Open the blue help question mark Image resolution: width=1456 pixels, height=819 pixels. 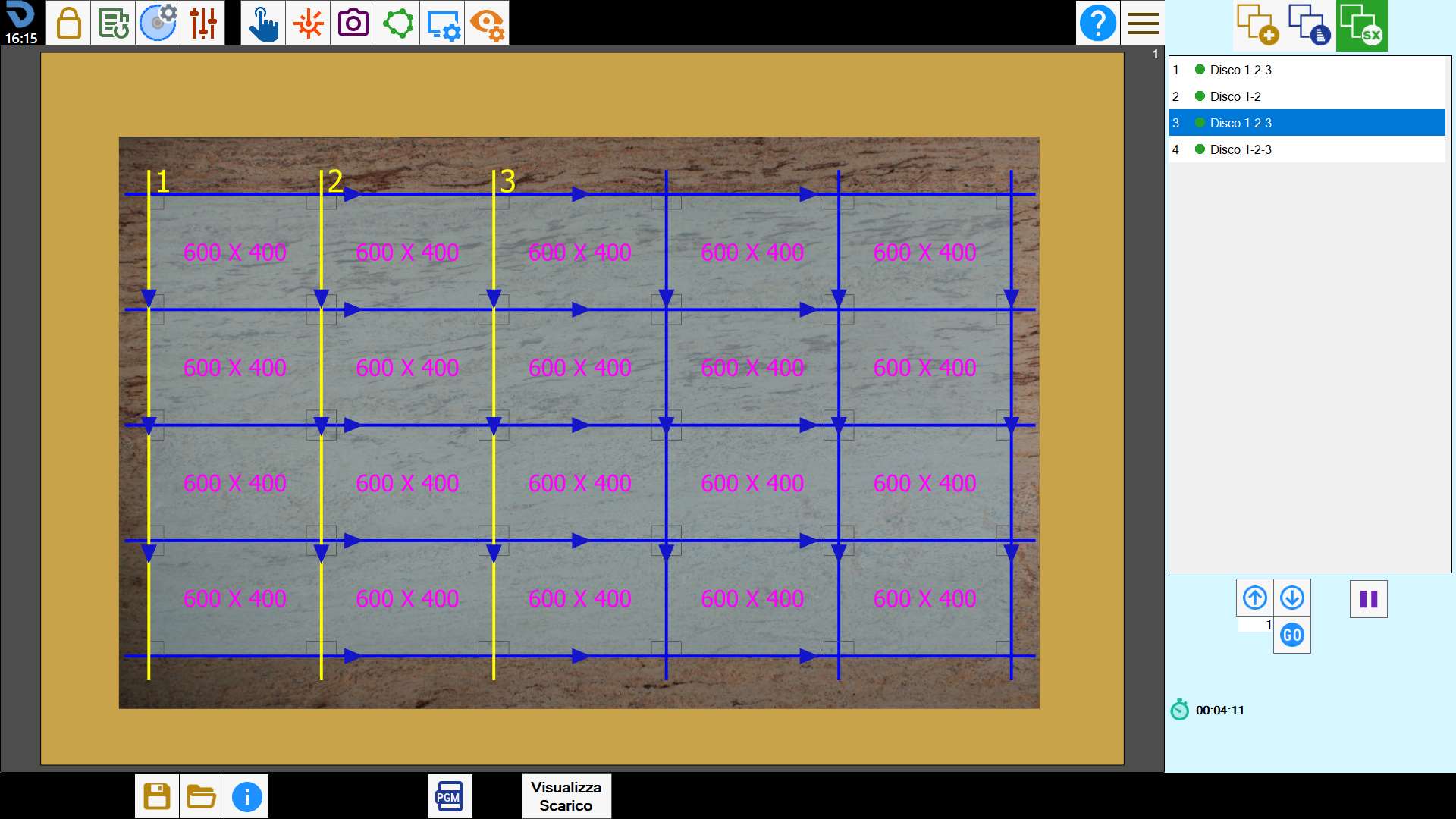tap(1098, 23)
